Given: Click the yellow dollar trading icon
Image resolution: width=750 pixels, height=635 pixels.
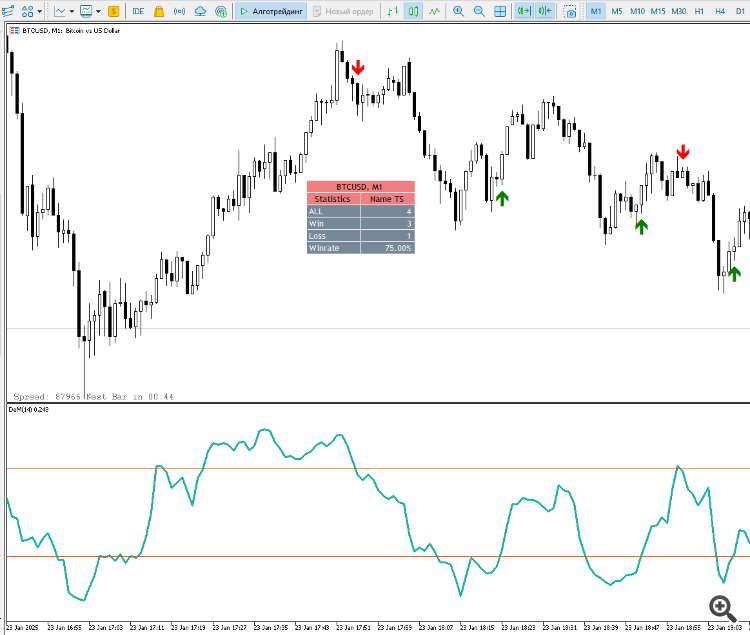Looking at the screenshot, I should (113, 11).
